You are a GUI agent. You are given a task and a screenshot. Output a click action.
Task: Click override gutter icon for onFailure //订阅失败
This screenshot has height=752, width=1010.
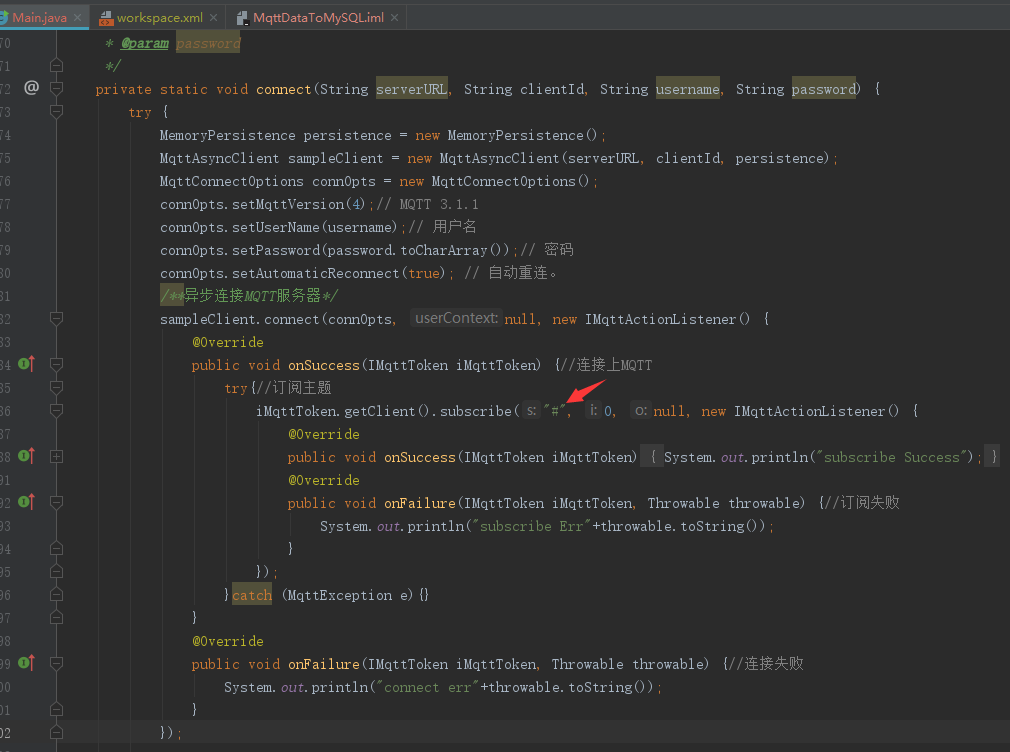coord(26,502)
